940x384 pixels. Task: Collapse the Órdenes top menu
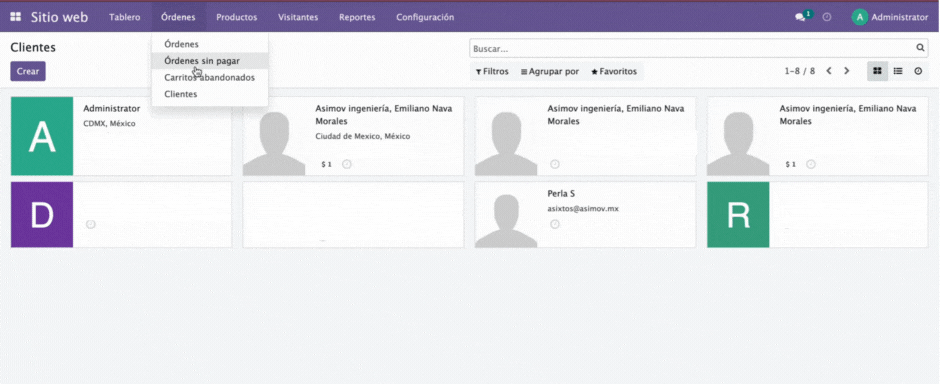tap(178, 17)
